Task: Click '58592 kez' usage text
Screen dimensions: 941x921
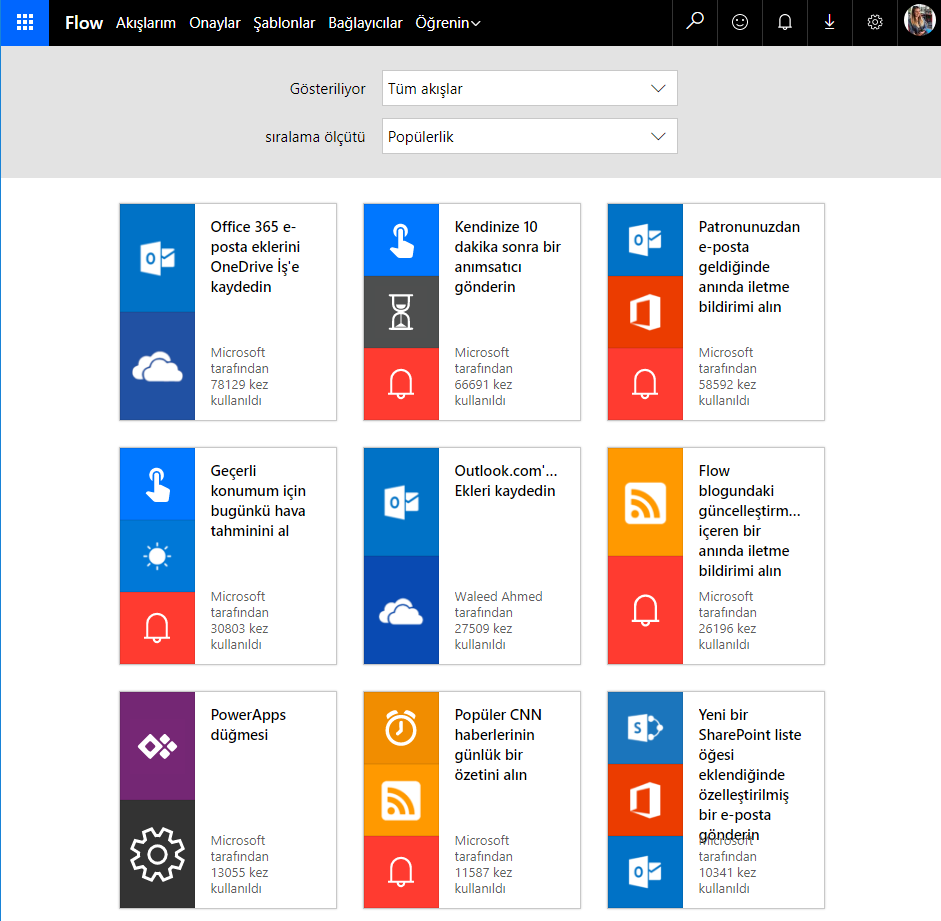Action: tap(727, 384)
